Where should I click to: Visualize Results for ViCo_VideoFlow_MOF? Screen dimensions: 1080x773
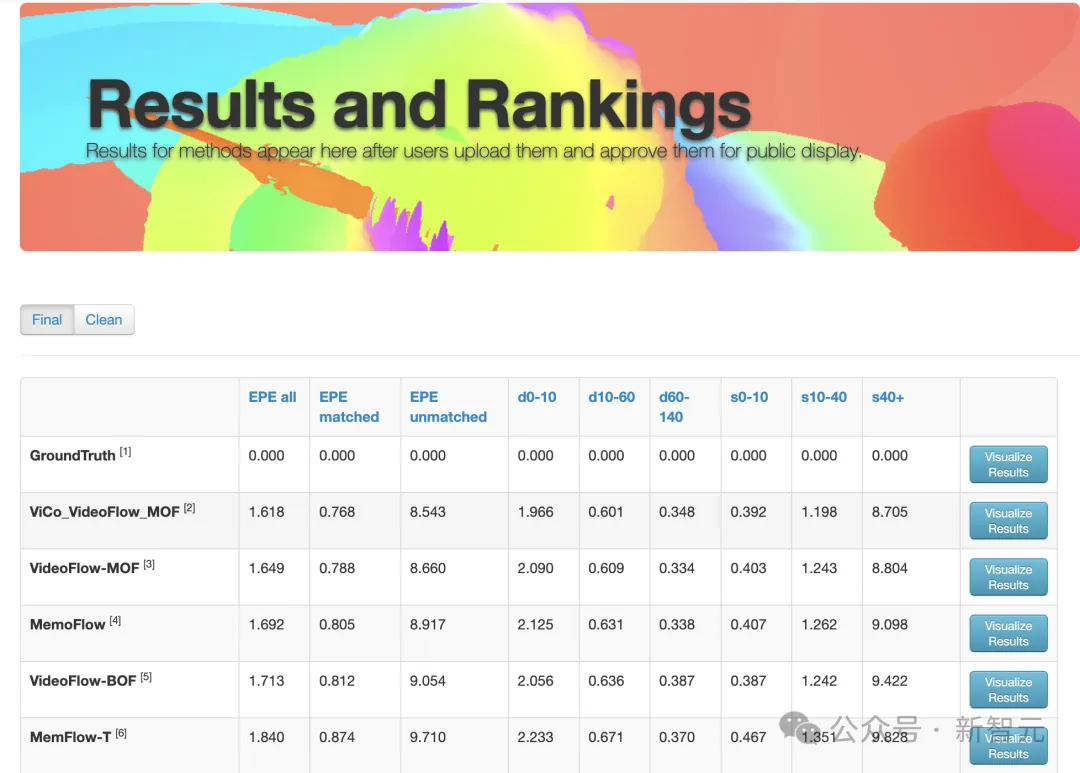coord(1008,521)
